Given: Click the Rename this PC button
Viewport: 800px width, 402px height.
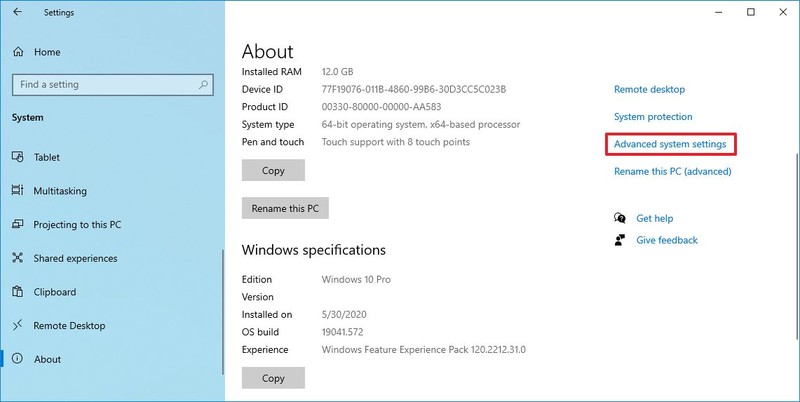Looking at the screenshot, I should pos(285,208).
